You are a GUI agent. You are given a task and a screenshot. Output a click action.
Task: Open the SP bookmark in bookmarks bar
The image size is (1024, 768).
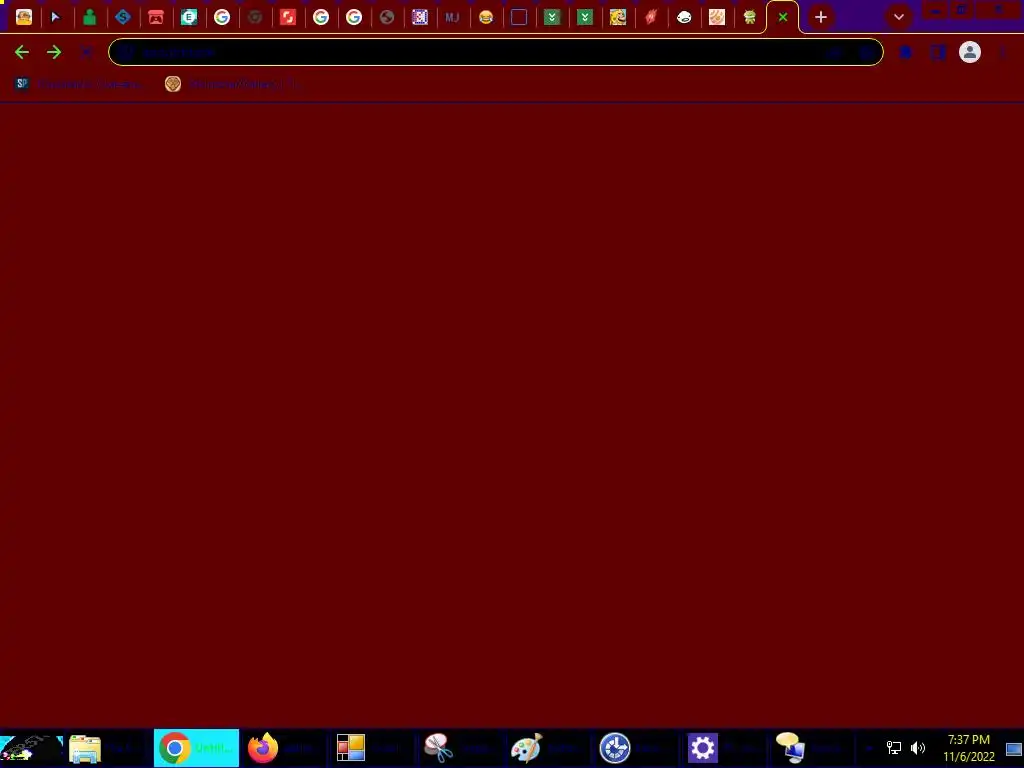pos(77,84)
